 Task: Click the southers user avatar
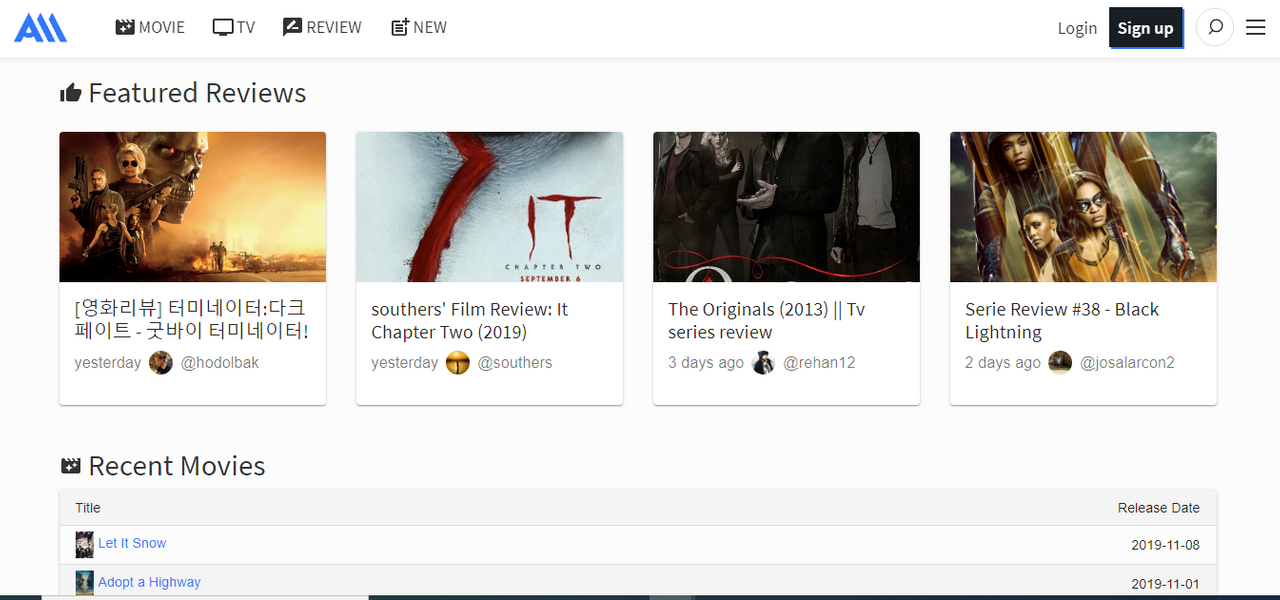pyautogui.click(x=458, y=362)
